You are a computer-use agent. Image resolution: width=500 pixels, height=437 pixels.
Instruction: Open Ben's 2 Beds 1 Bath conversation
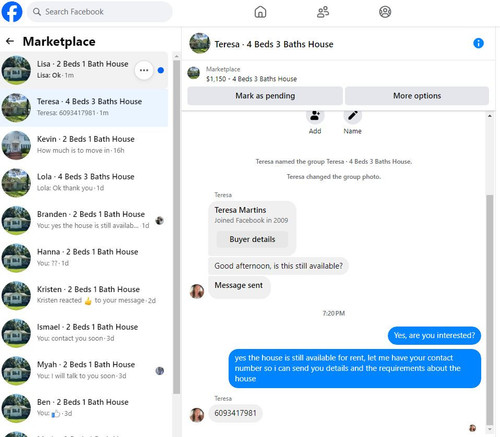click(84, 408)
